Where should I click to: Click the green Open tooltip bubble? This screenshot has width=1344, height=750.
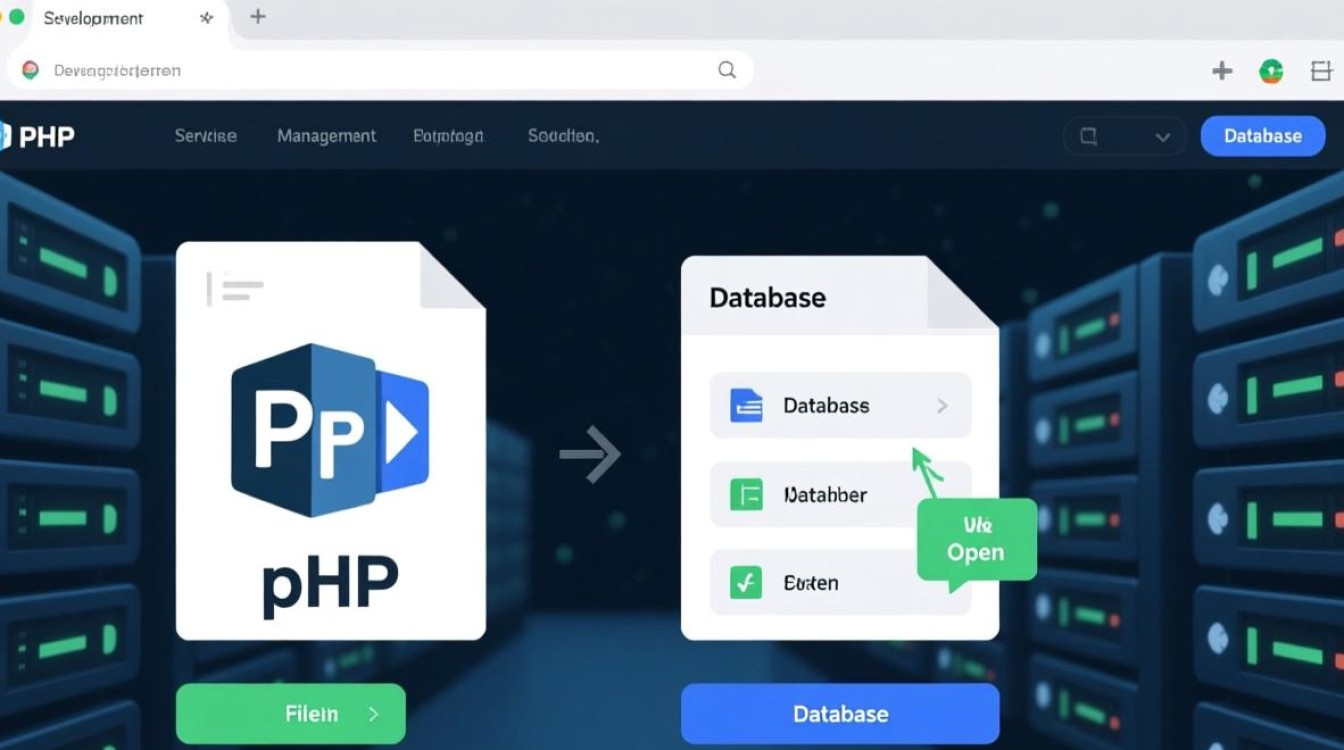click(x=975, y=541)
